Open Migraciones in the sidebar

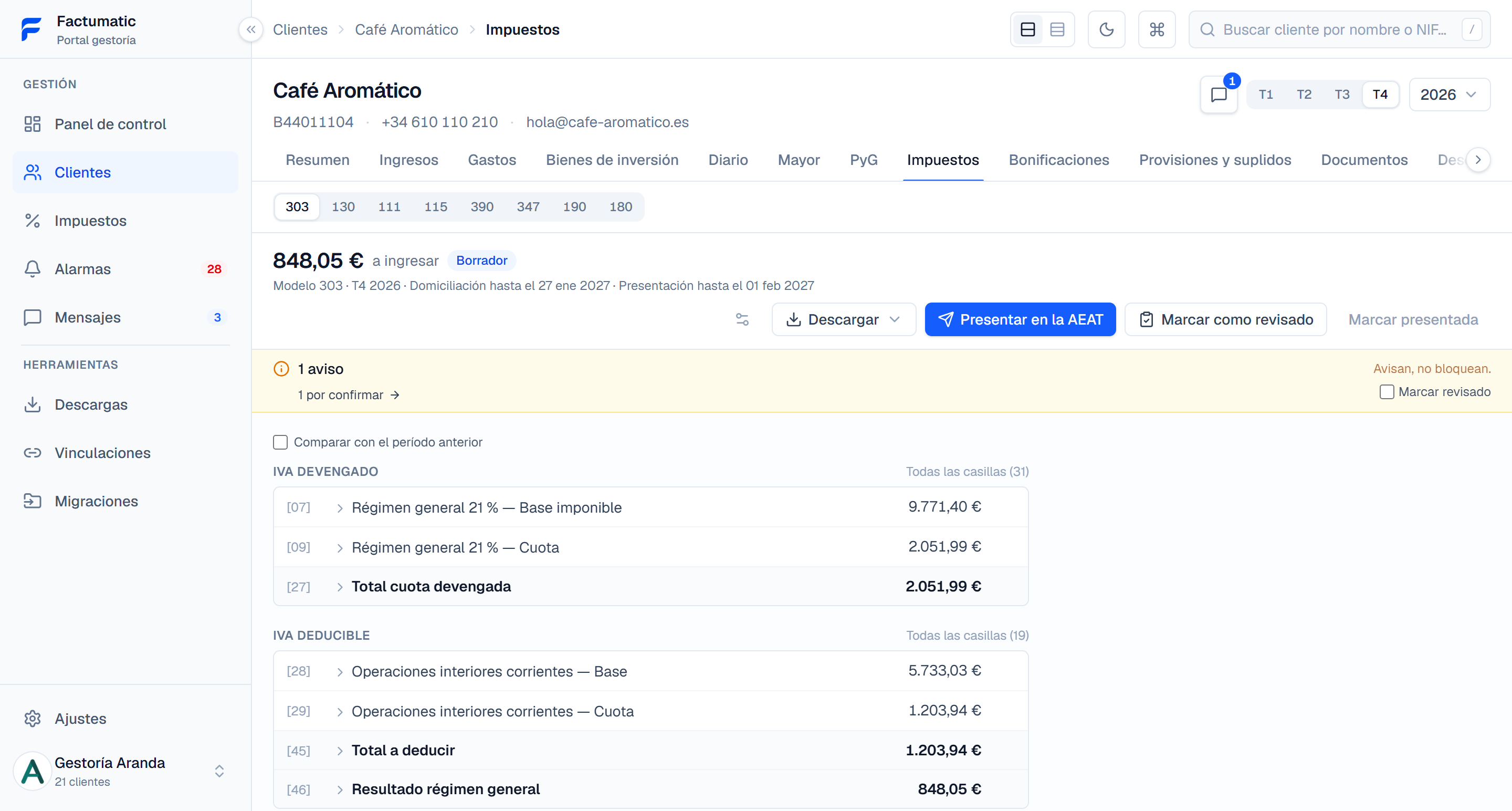pos(125,501)
